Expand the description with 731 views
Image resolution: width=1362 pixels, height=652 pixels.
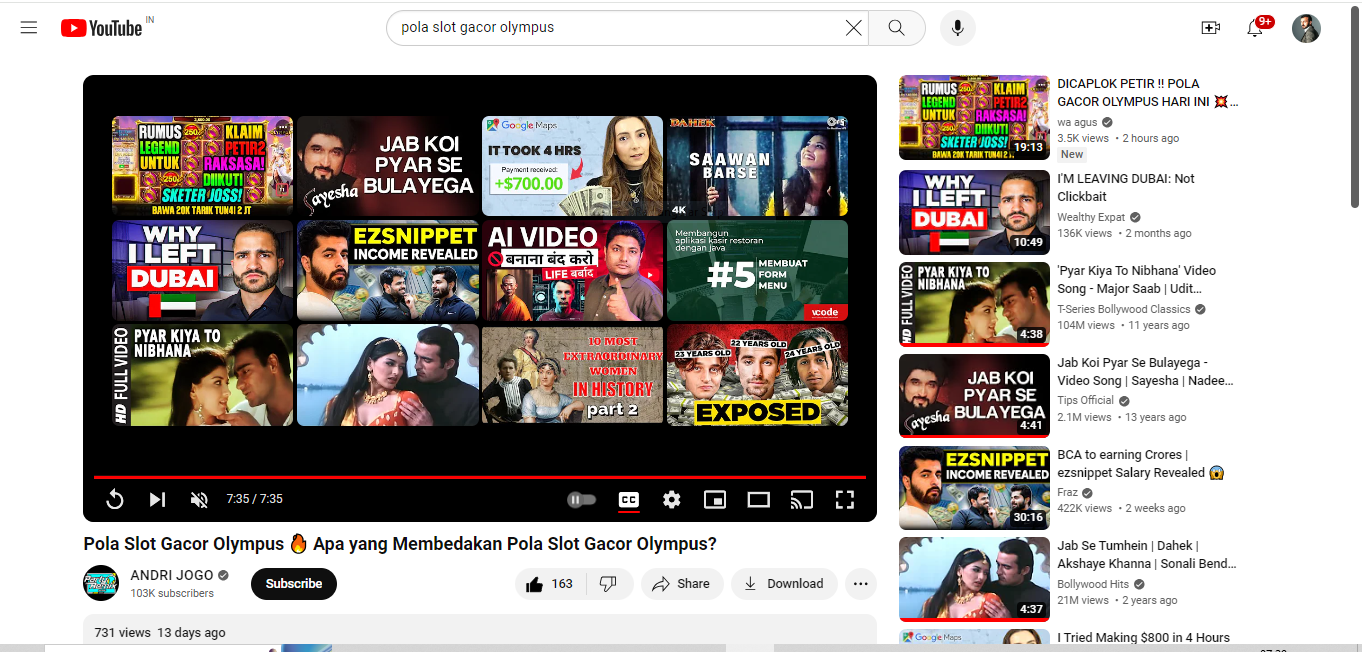coord(480,633)
